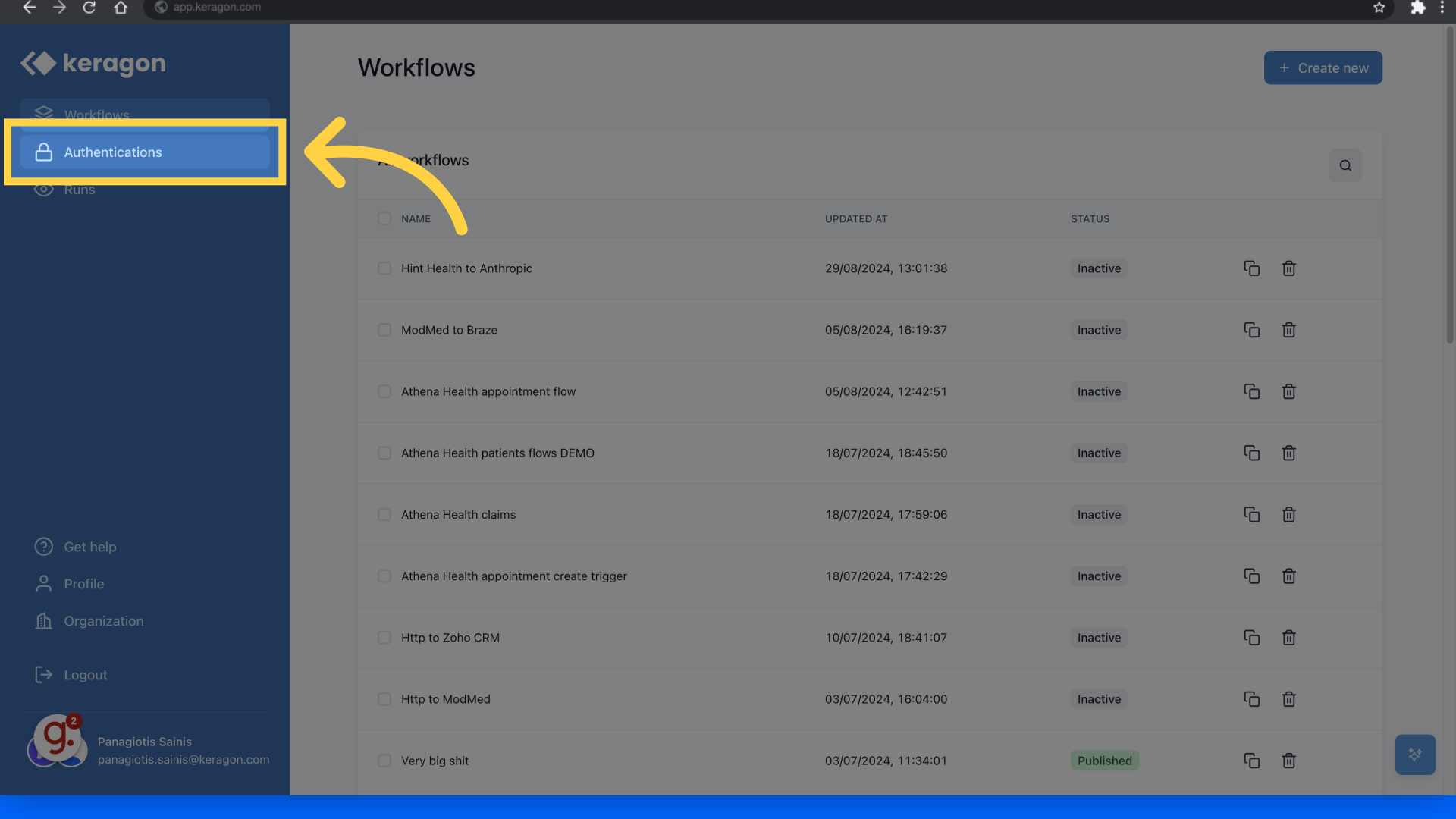Check Hint Health to Anthropic row checkbox
The width and height of the screenshot is (1456, 819).
tap(384, 268)
